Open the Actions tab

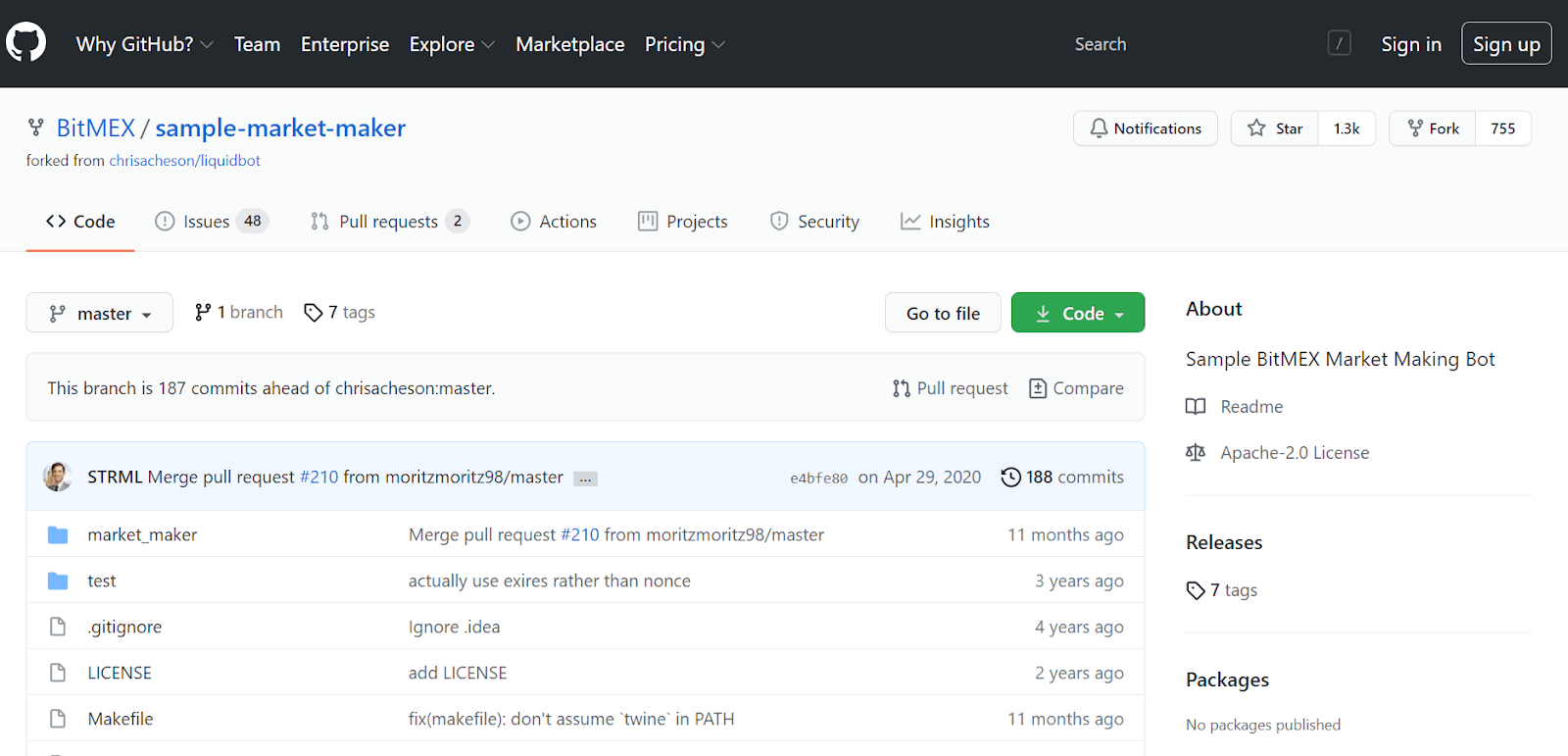(554, 222)
